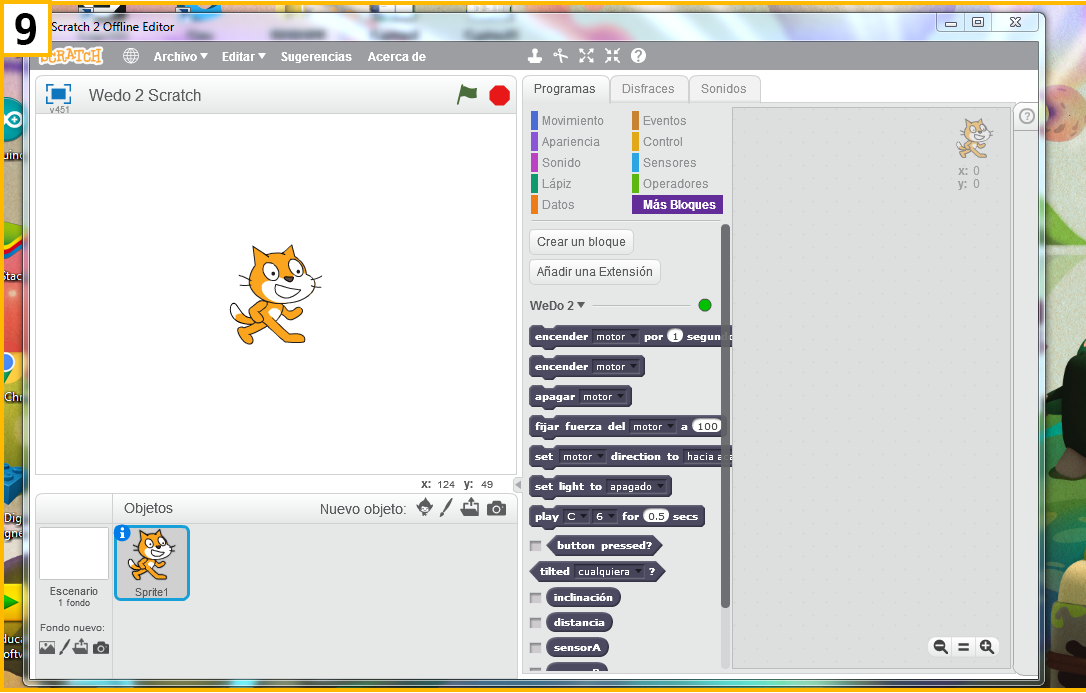
Task: Open apagado dropdown in set light block
Action: click(637, 487)
